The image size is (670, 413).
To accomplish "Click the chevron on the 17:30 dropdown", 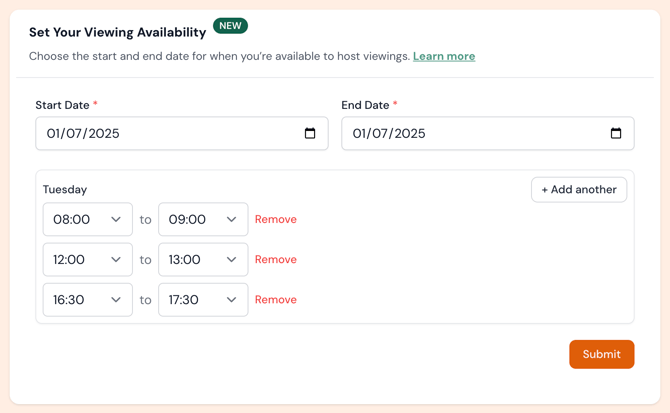I will click(x=231, y=300).
